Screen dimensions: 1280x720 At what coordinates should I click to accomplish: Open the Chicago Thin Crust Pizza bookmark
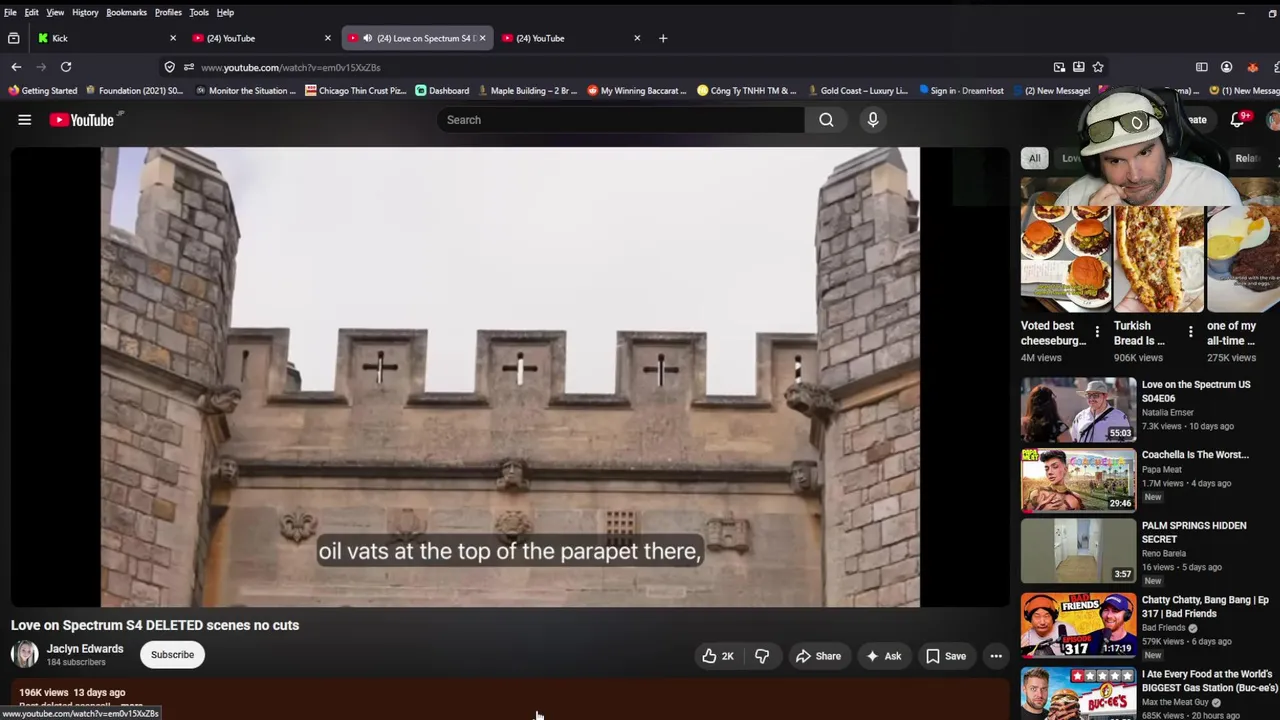click(x=356, y=90)
